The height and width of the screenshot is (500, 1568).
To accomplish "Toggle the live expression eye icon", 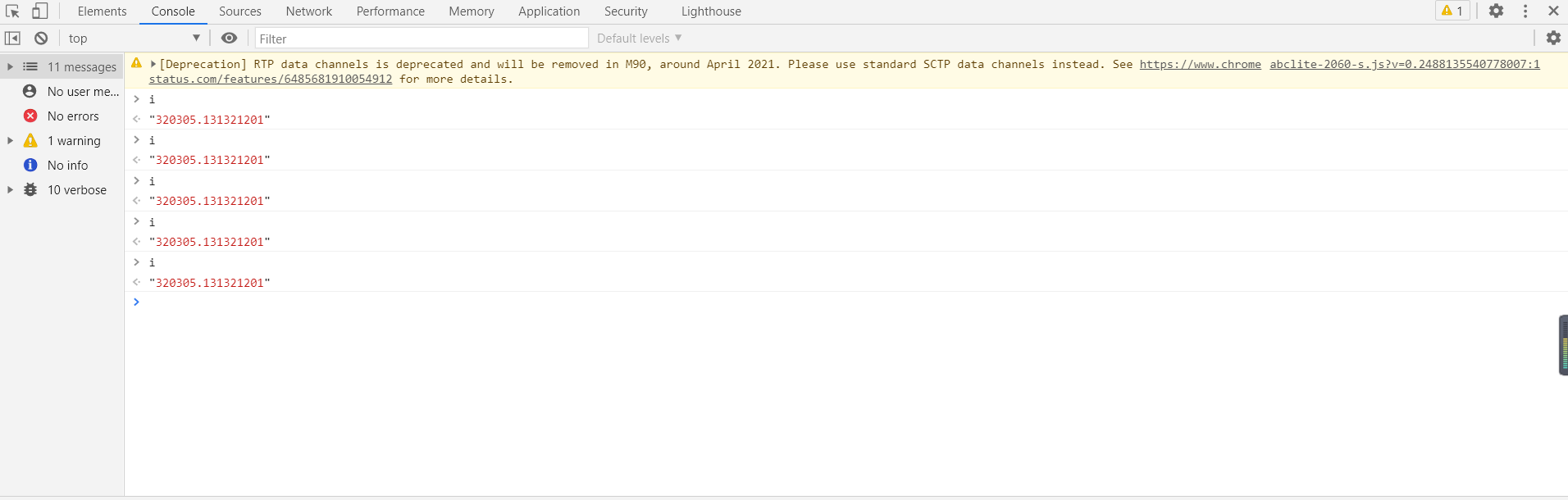I will [x=230, y=38].
